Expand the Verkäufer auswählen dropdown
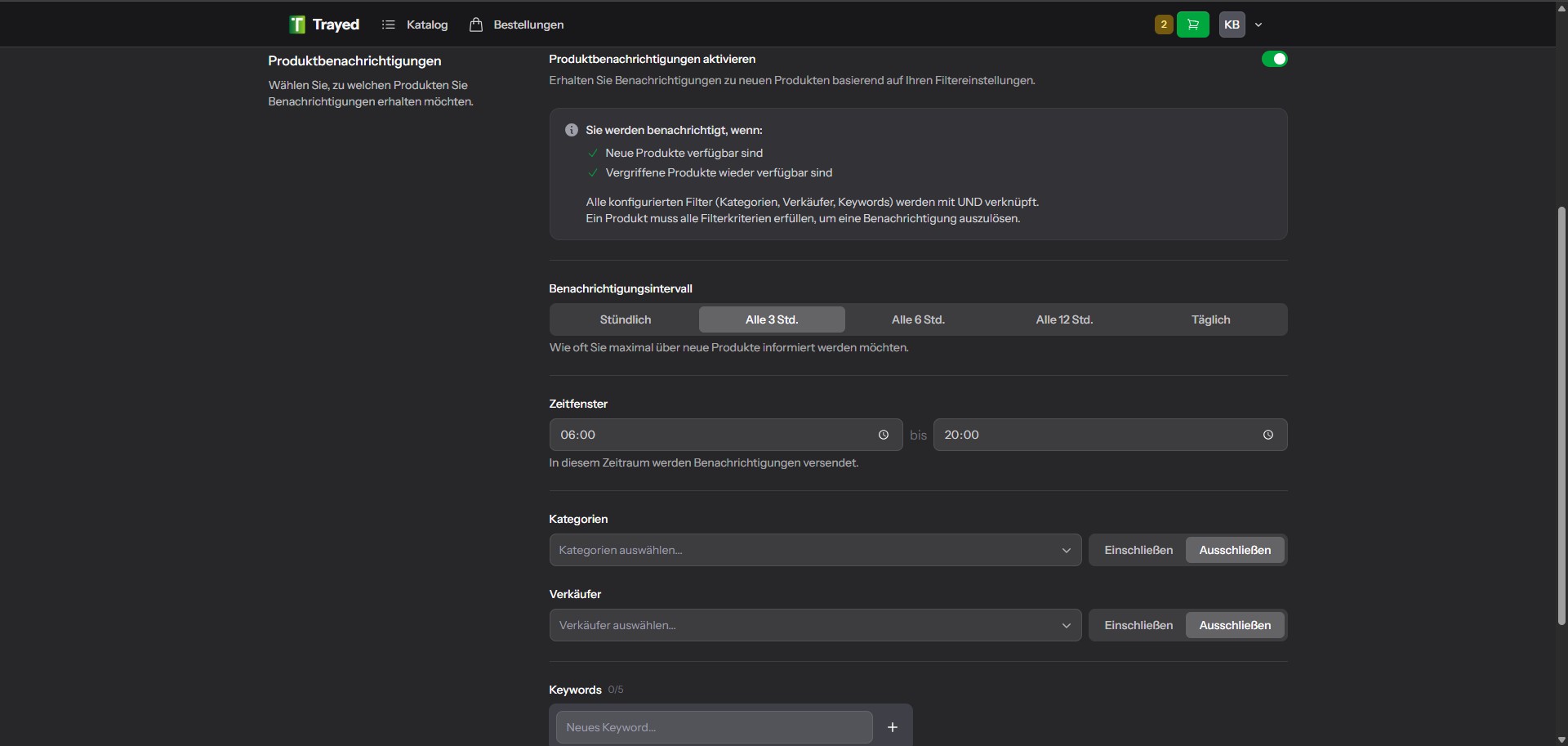The width and height of the screenshot is (1568, 746). point(815,625)
